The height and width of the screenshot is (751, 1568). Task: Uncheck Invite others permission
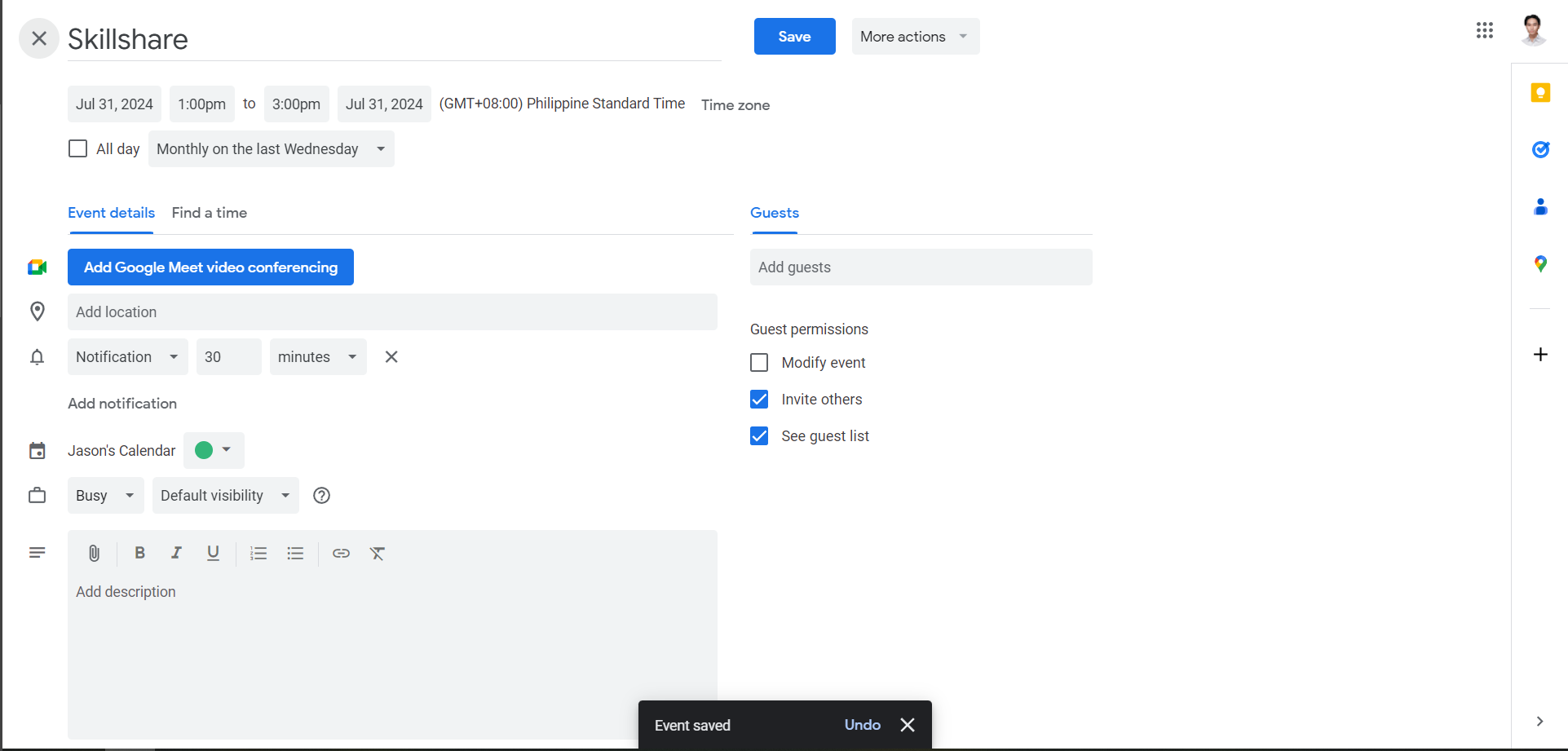point(759,399)
